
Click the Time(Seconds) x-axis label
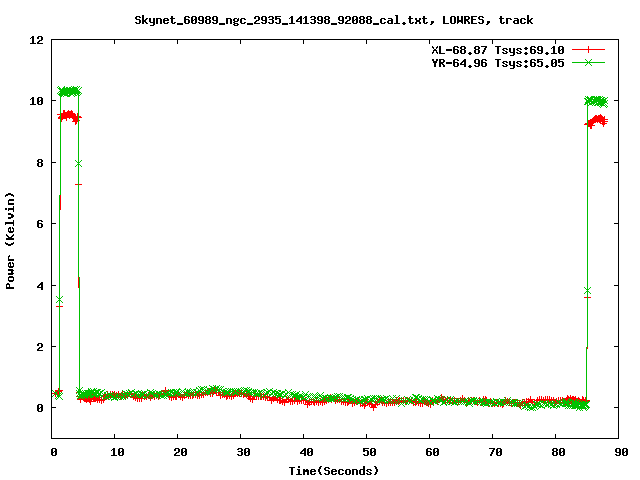(x=334, y=470)
